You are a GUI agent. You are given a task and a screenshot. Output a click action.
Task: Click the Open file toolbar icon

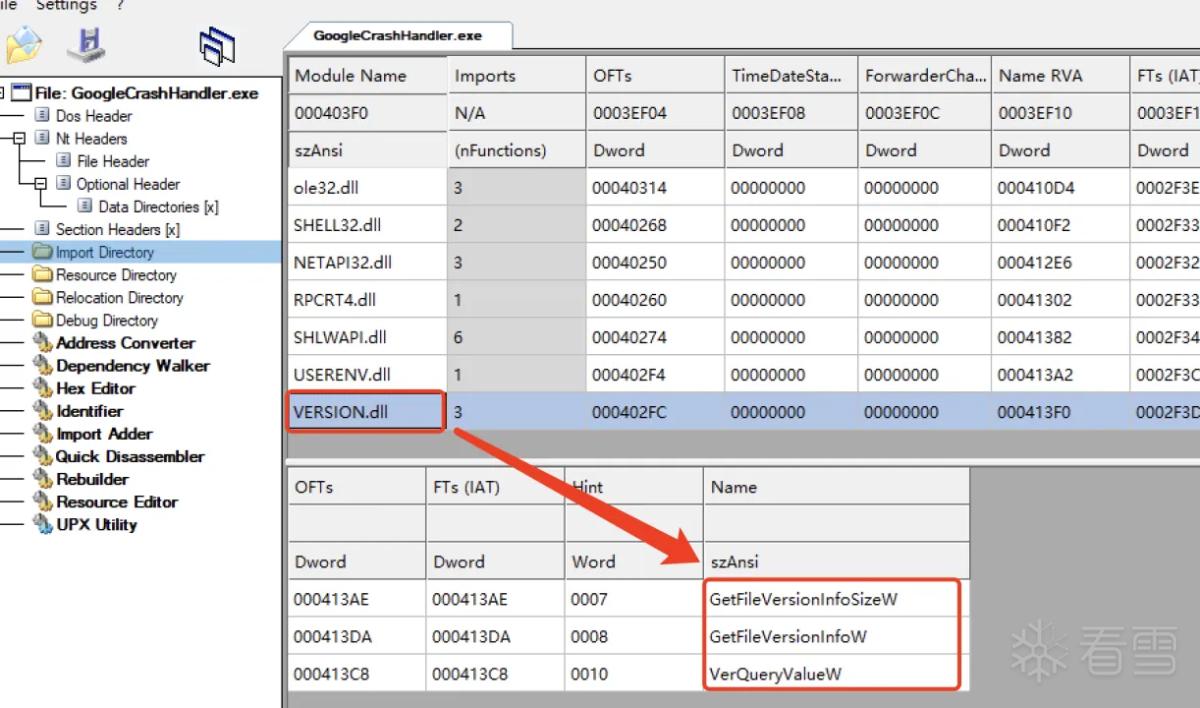(22, 46)
